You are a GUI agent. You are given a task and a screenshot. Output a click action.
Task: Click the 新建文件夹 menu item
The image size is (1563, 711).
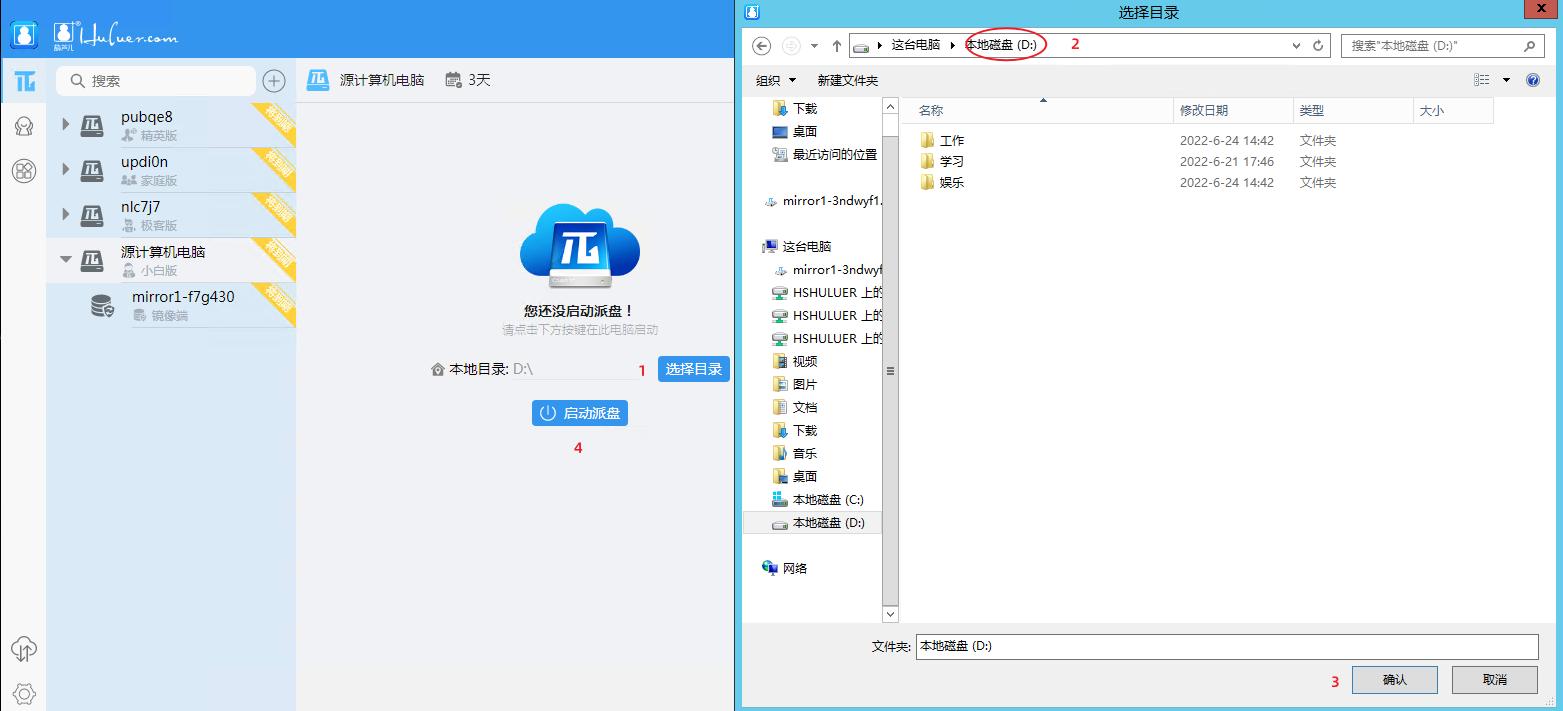845,80
